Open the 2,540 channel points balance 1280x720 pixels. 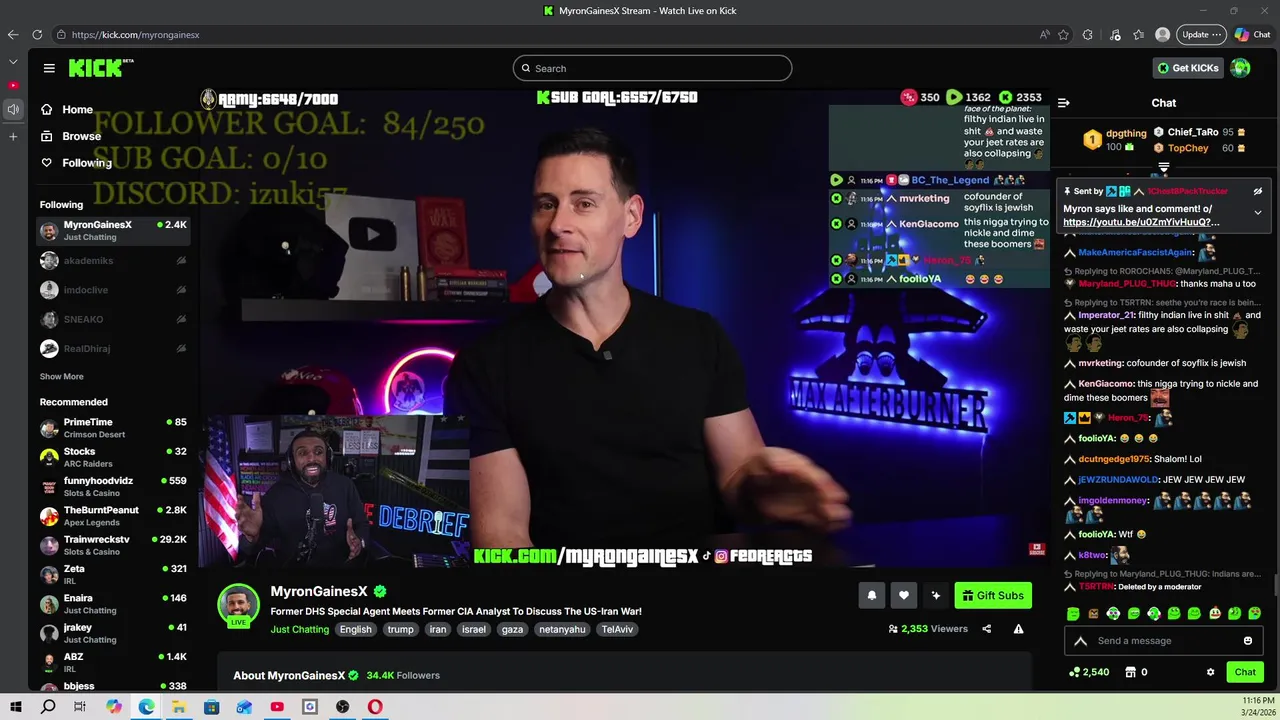(1089, 672)
